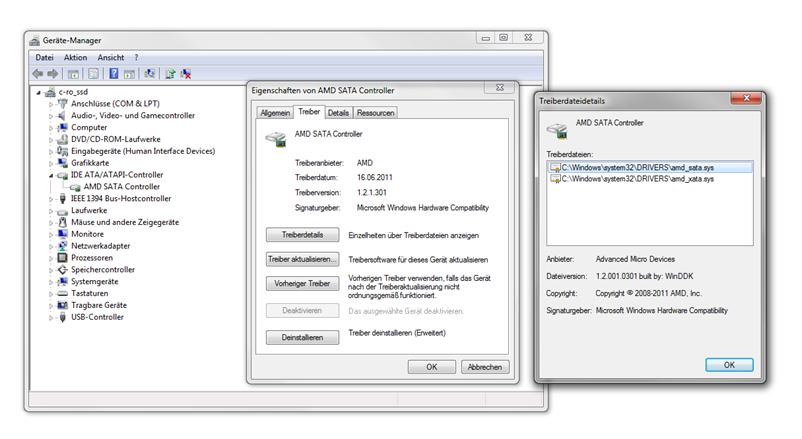
Task: Click the mouse icon for Mäuse und andere Zeigegeräte
Action: 62,222
